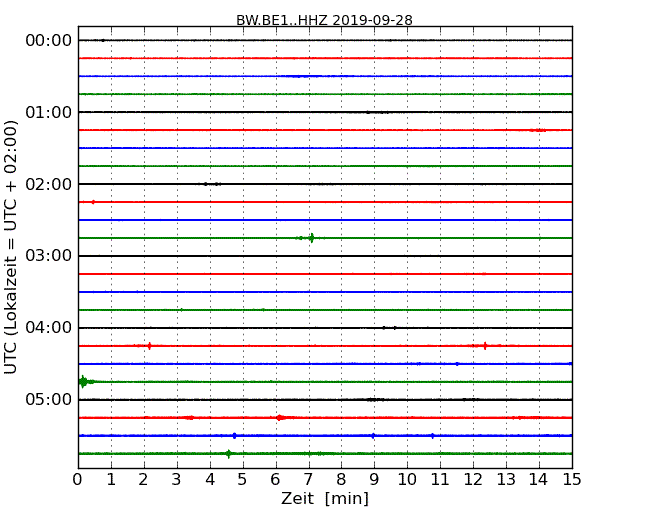The width and height of the screenshot is (650, 520).
Task: Click x-axis tick label 2
Action: pyautogui.click(x=143, y=479)
